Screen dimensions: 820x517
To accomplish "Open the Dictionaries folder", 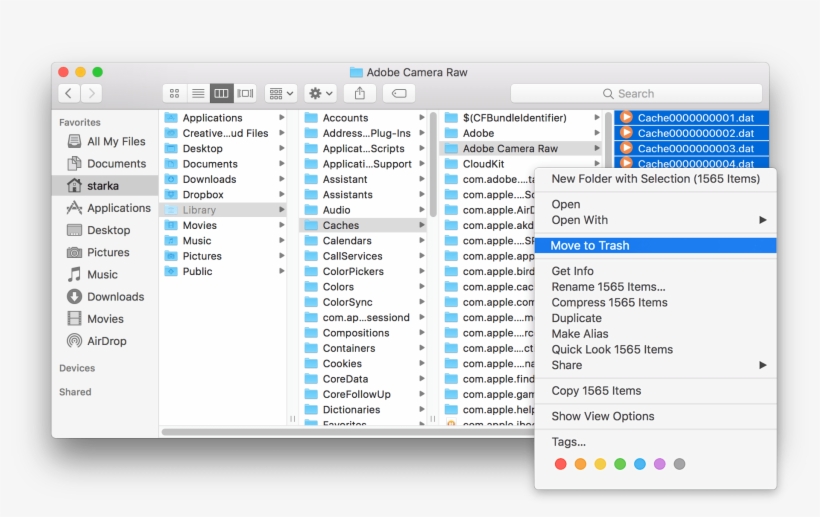I will 365,409.
